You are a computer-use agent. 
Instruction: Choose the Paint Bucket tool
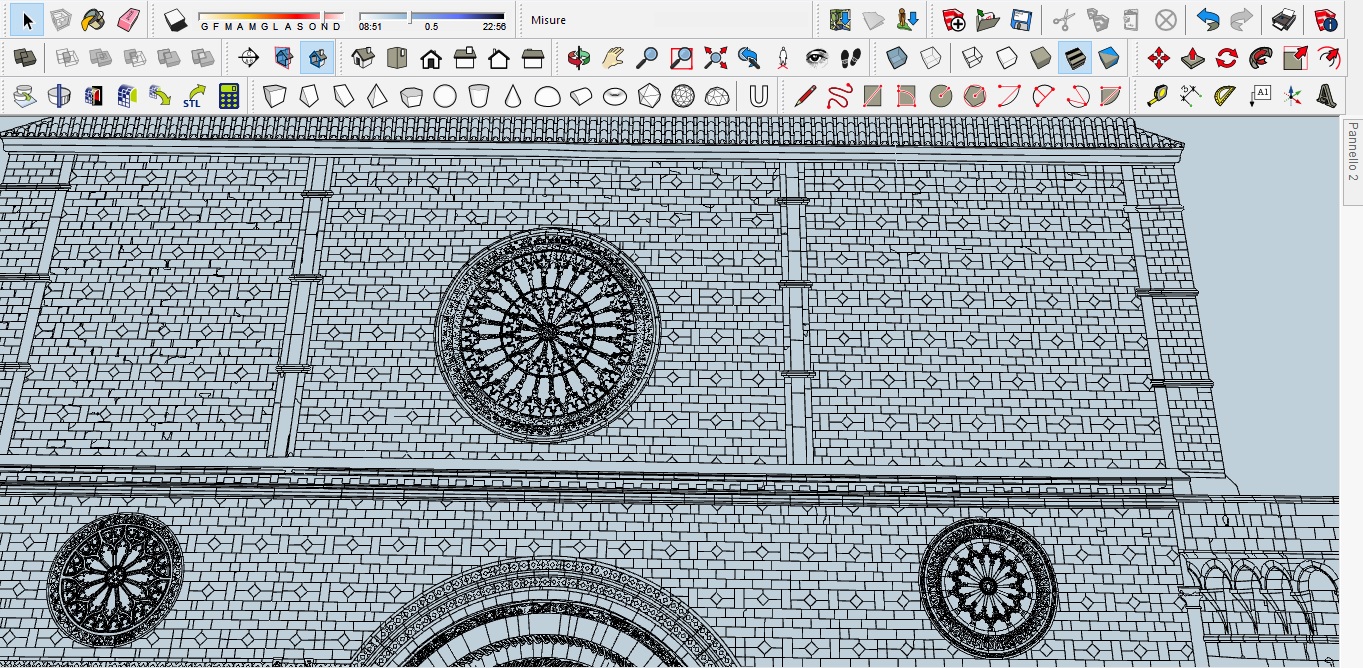(94, 20)
